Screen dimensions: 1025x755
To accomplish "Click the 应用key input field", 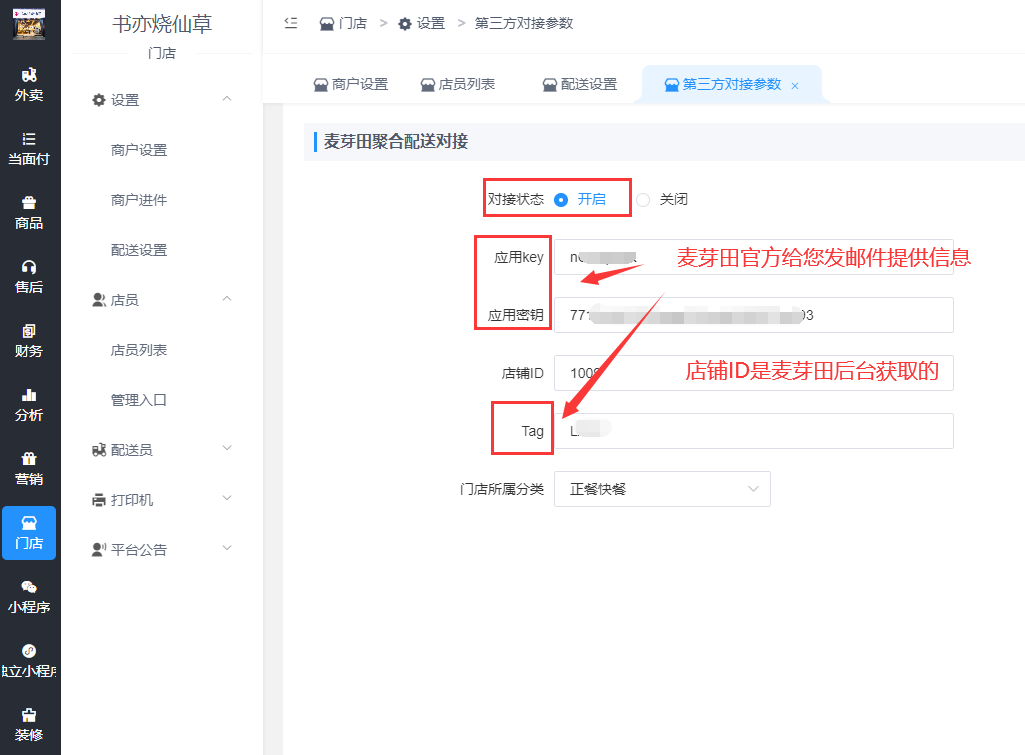I will tap(754, 257).
